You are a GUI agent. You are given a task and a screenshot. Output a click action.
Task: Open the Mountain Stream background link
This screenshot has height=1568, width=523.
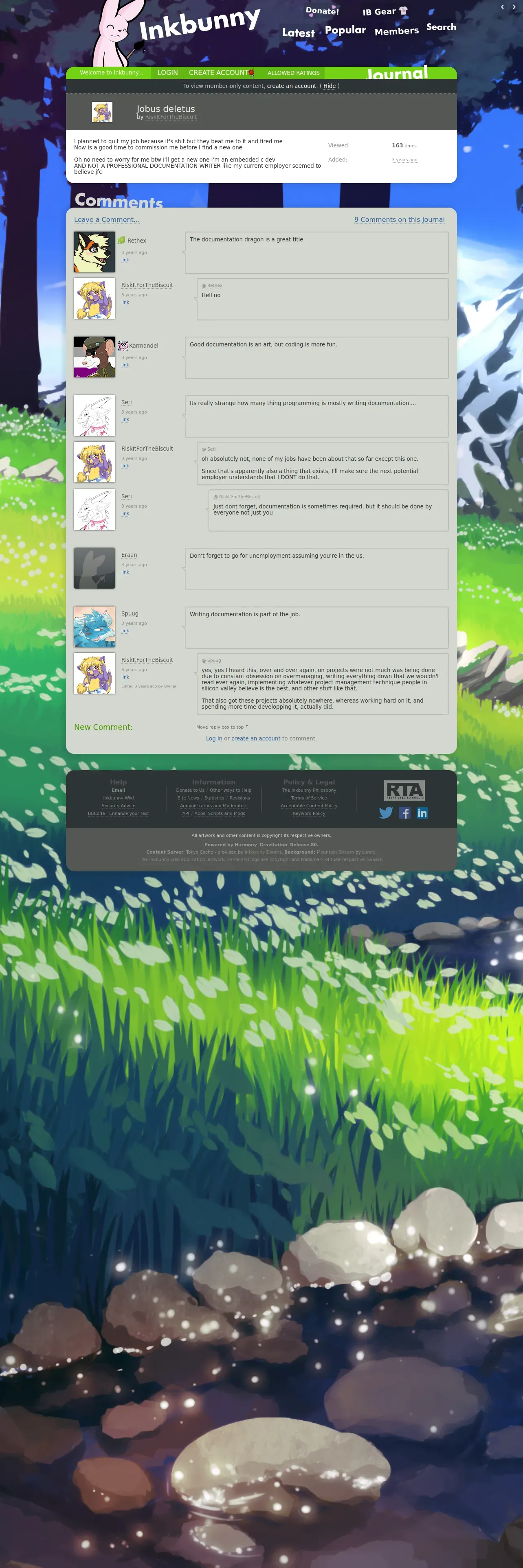(335, 852)
